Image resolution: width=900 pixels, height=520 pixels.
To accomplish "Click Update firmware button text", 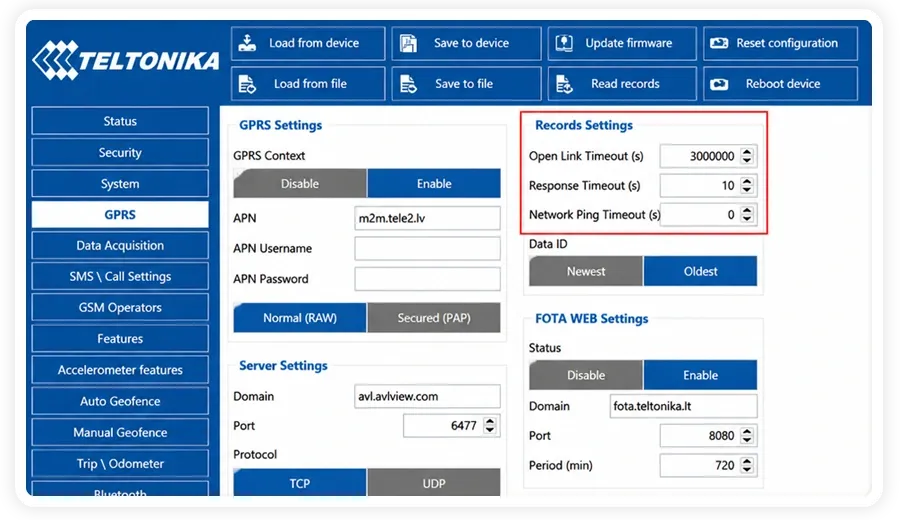I will [x=629, y=43].
